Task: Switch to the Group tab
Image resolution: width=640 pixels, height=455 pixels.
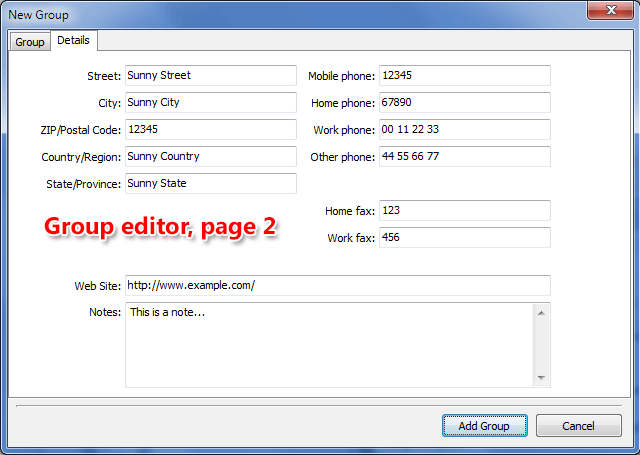Action: (30, 42)
